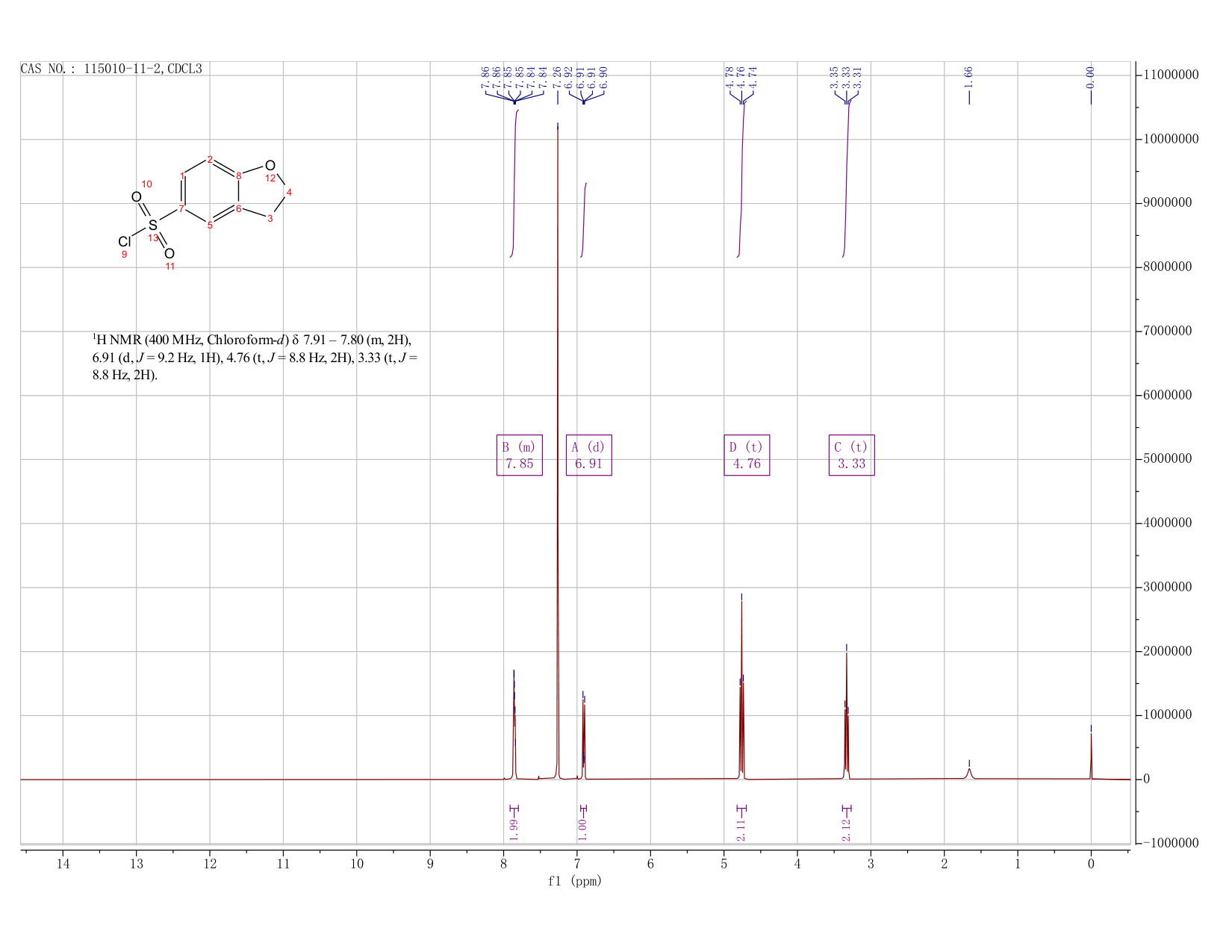Click the 11000000 intensity axis label
Viewport: 1232px width, 952px height.
click(1170, 75)
